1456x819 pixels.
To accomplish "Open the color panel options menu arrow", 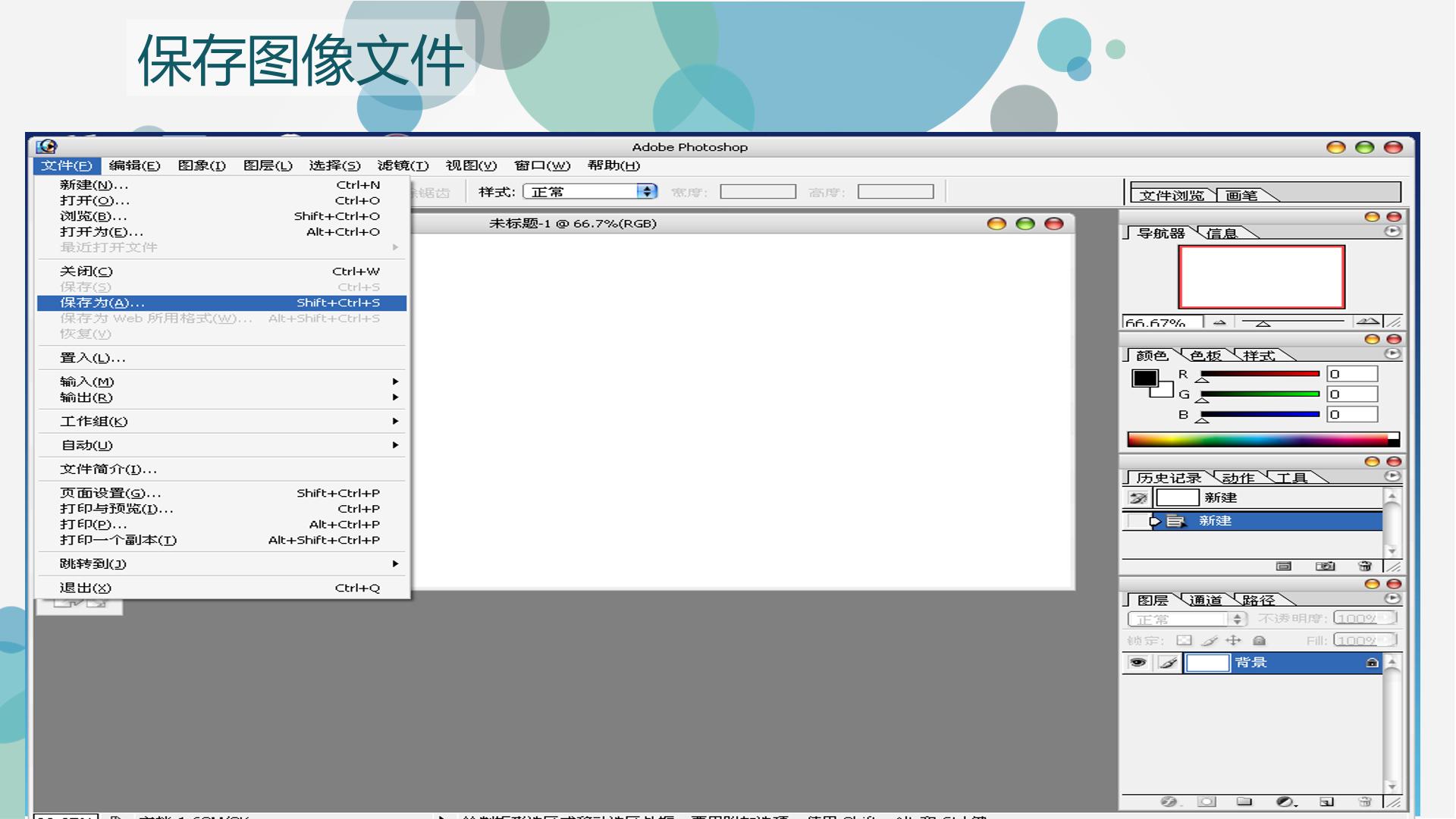I will (1392, 354).
